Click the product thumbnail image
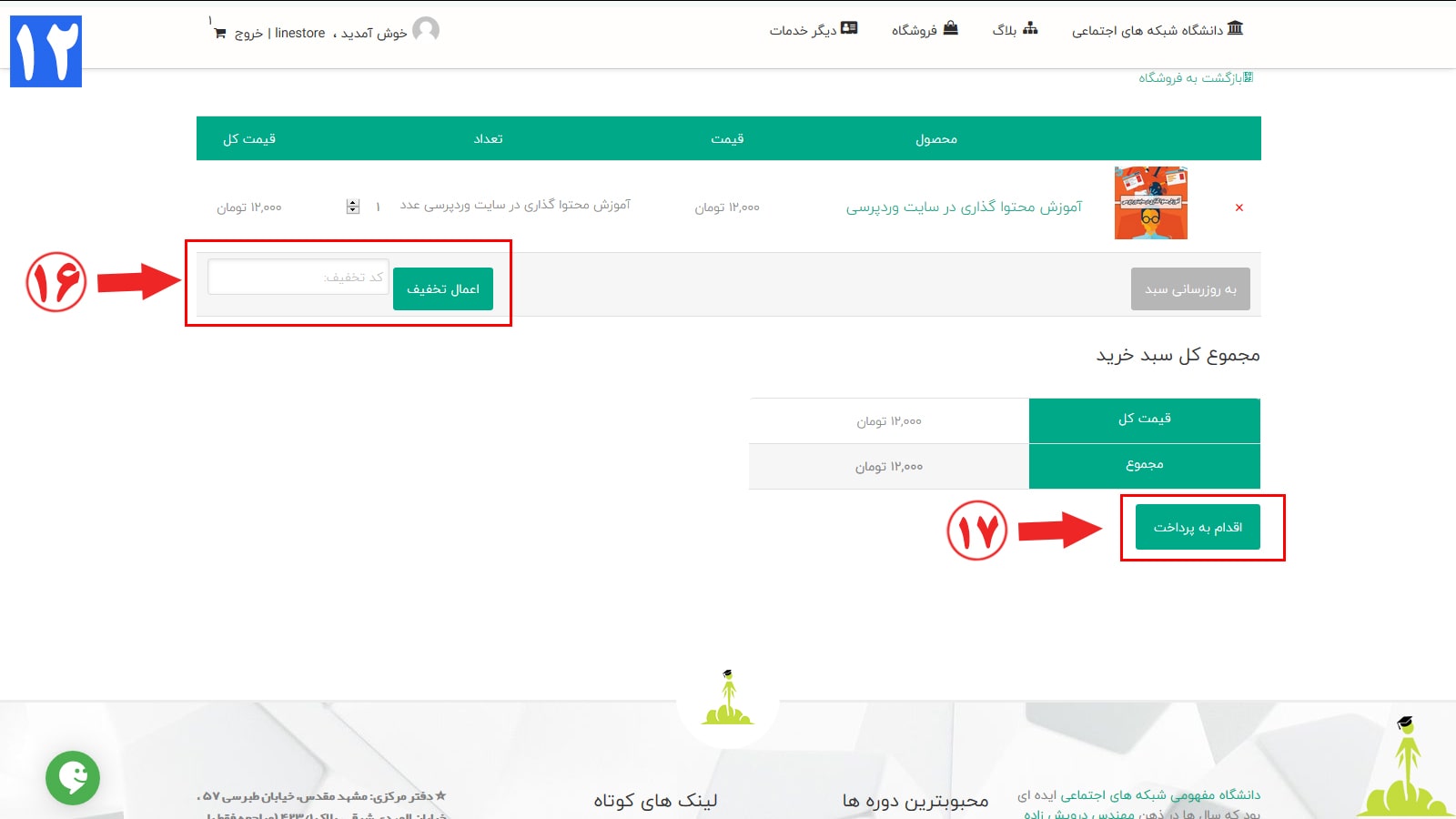1456x819 pixels. [x=1151, y=203]
